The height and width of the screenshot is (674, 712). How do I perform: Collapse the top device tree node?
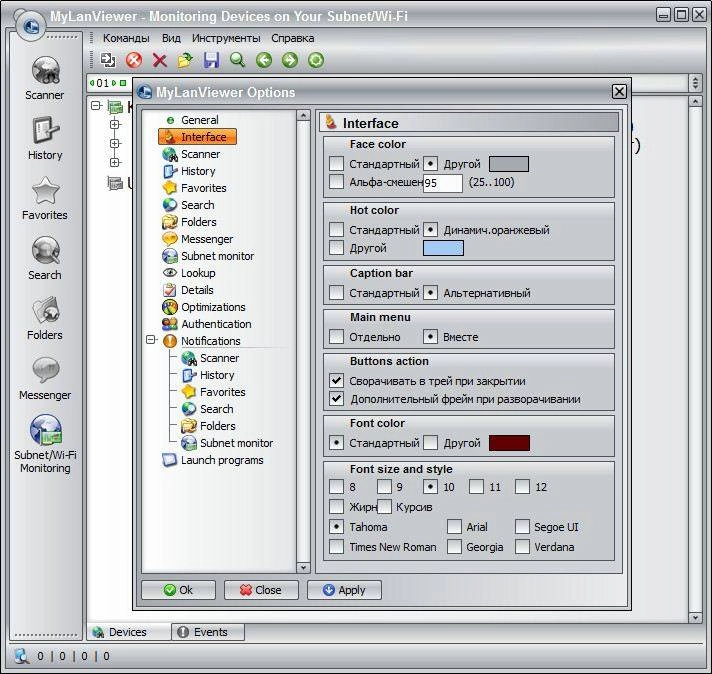coord(96,106)
